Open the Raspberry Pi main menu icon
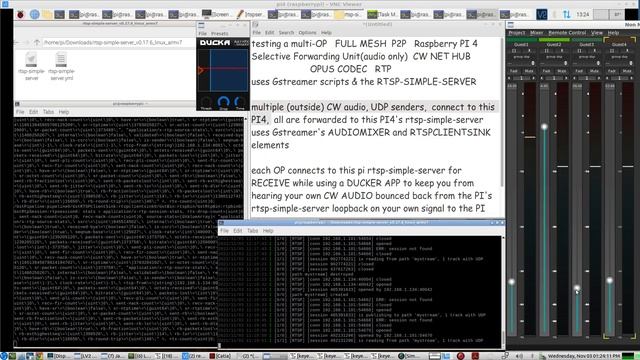640x360 pixels. point(20,15)
